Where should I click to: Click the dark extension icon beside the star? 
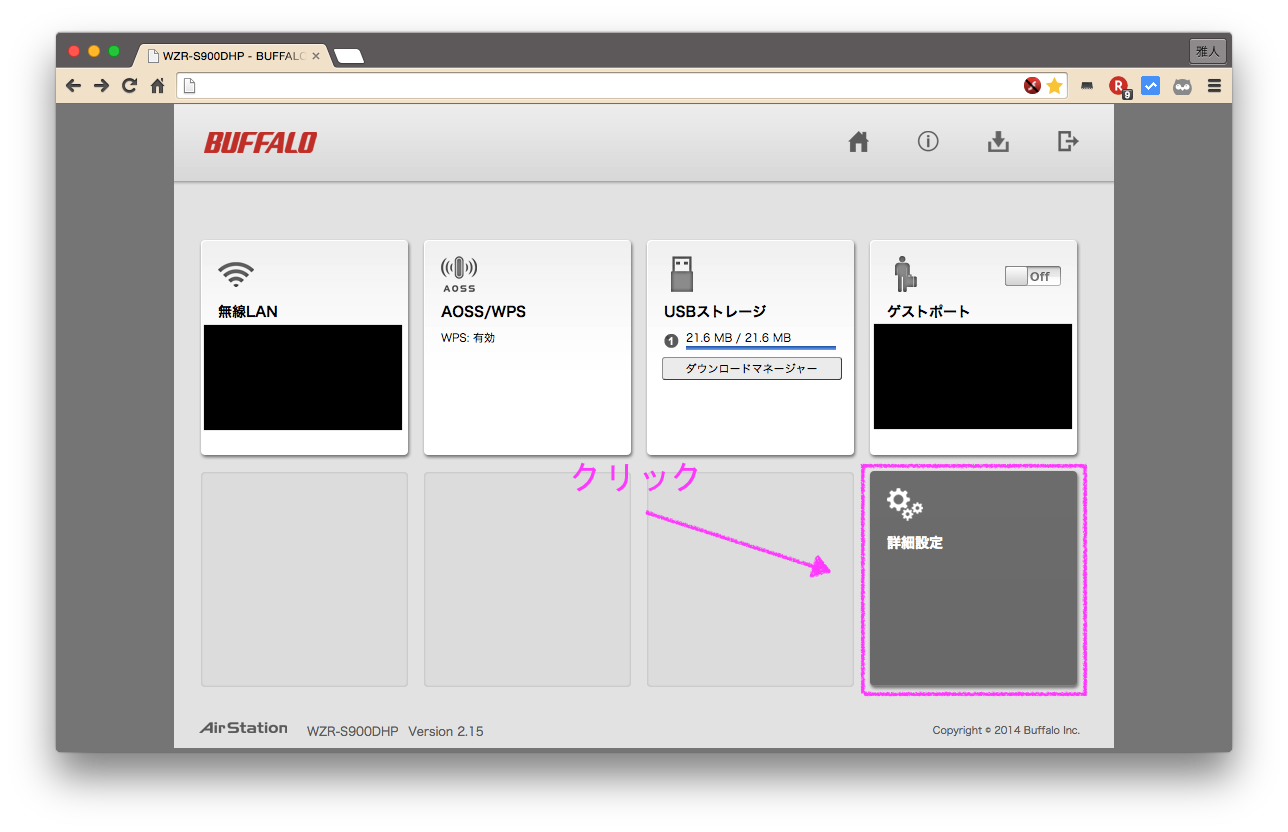(x=1086, y=87)
